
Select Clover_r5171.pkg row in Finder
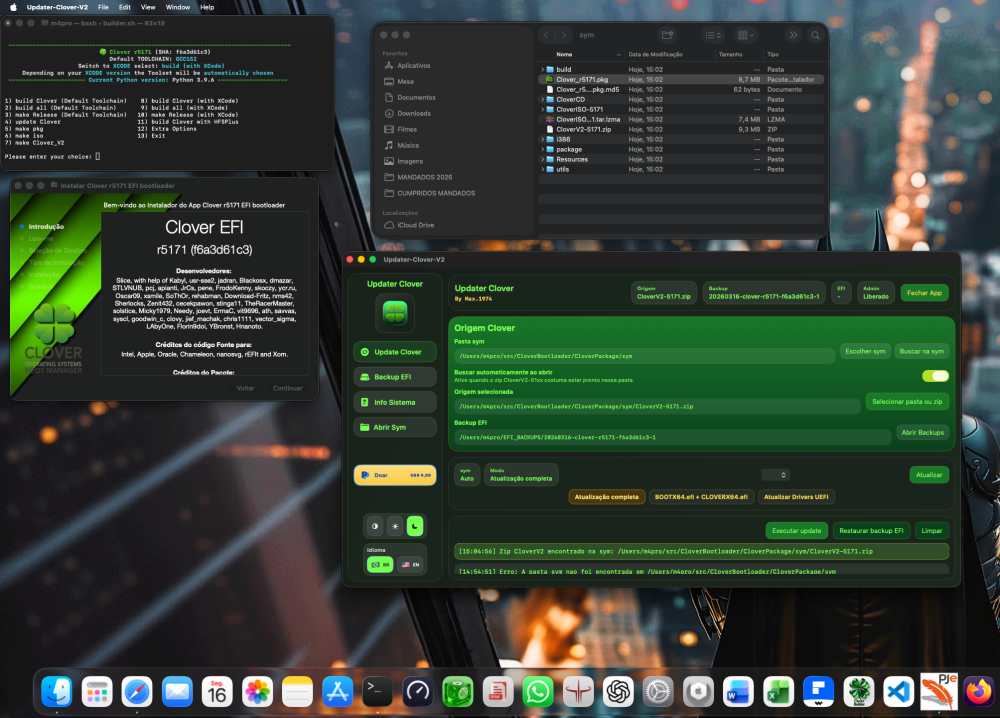pyautogui.click(x=681, y=80)
